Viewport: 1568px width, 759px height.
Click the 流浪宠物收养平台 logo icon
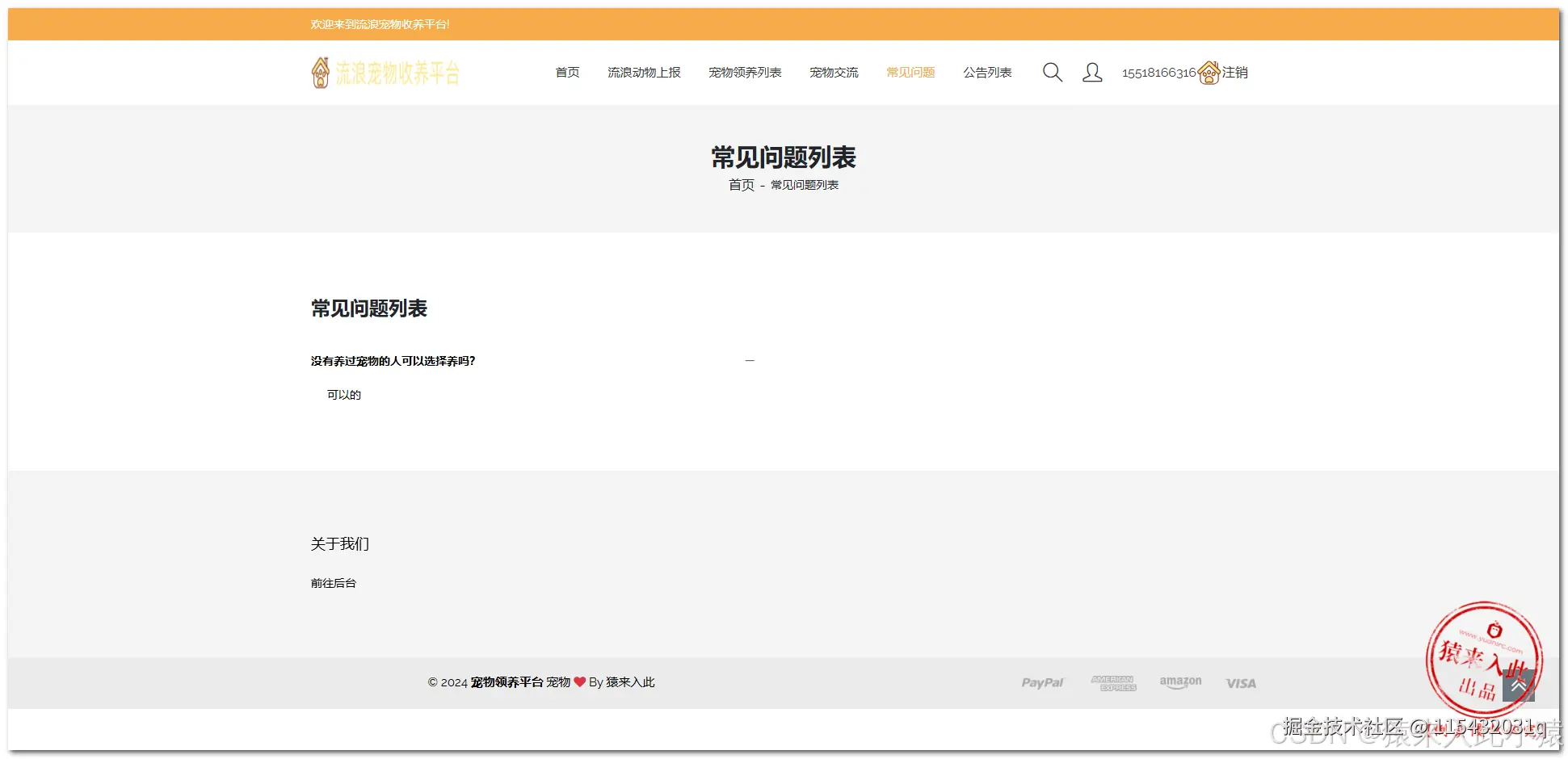click(320, 71)
